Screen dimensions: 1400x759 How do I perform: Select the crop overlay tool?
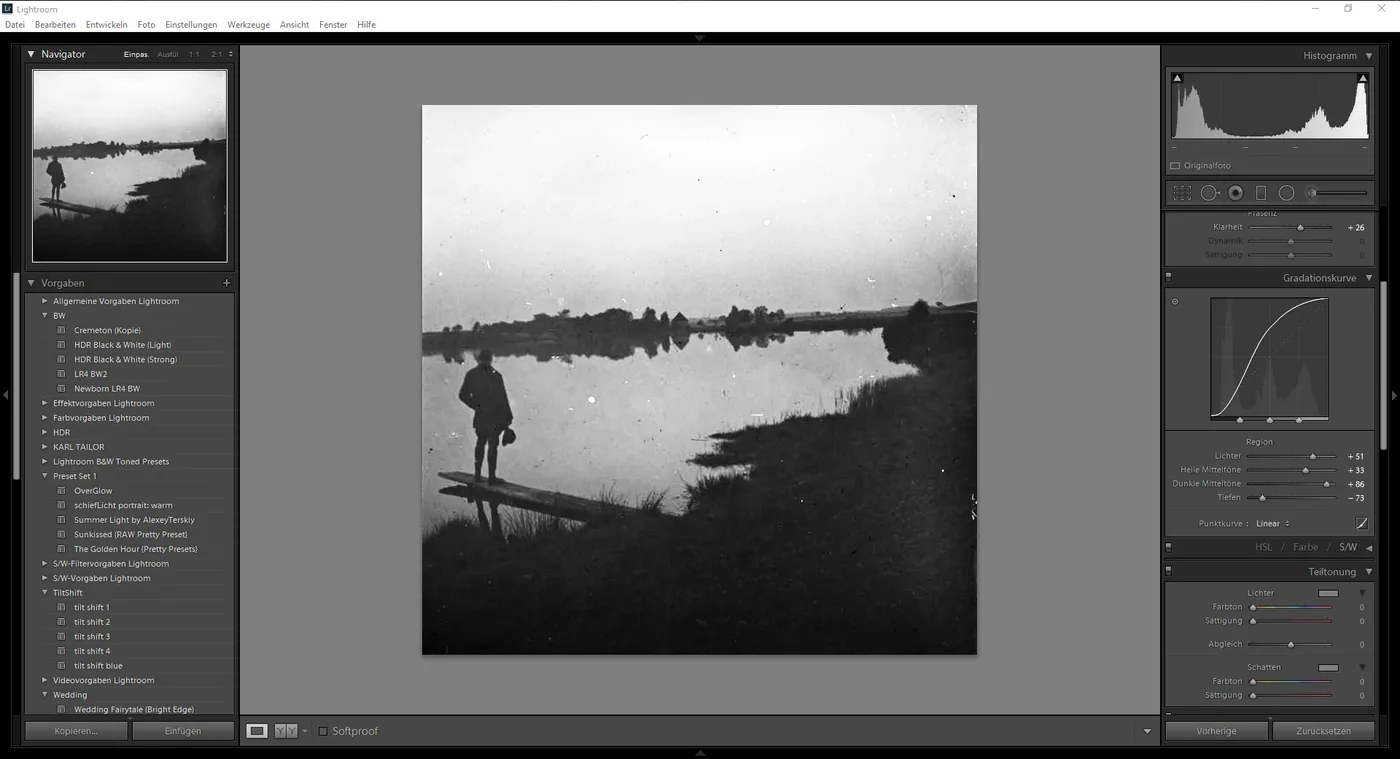1182,193
